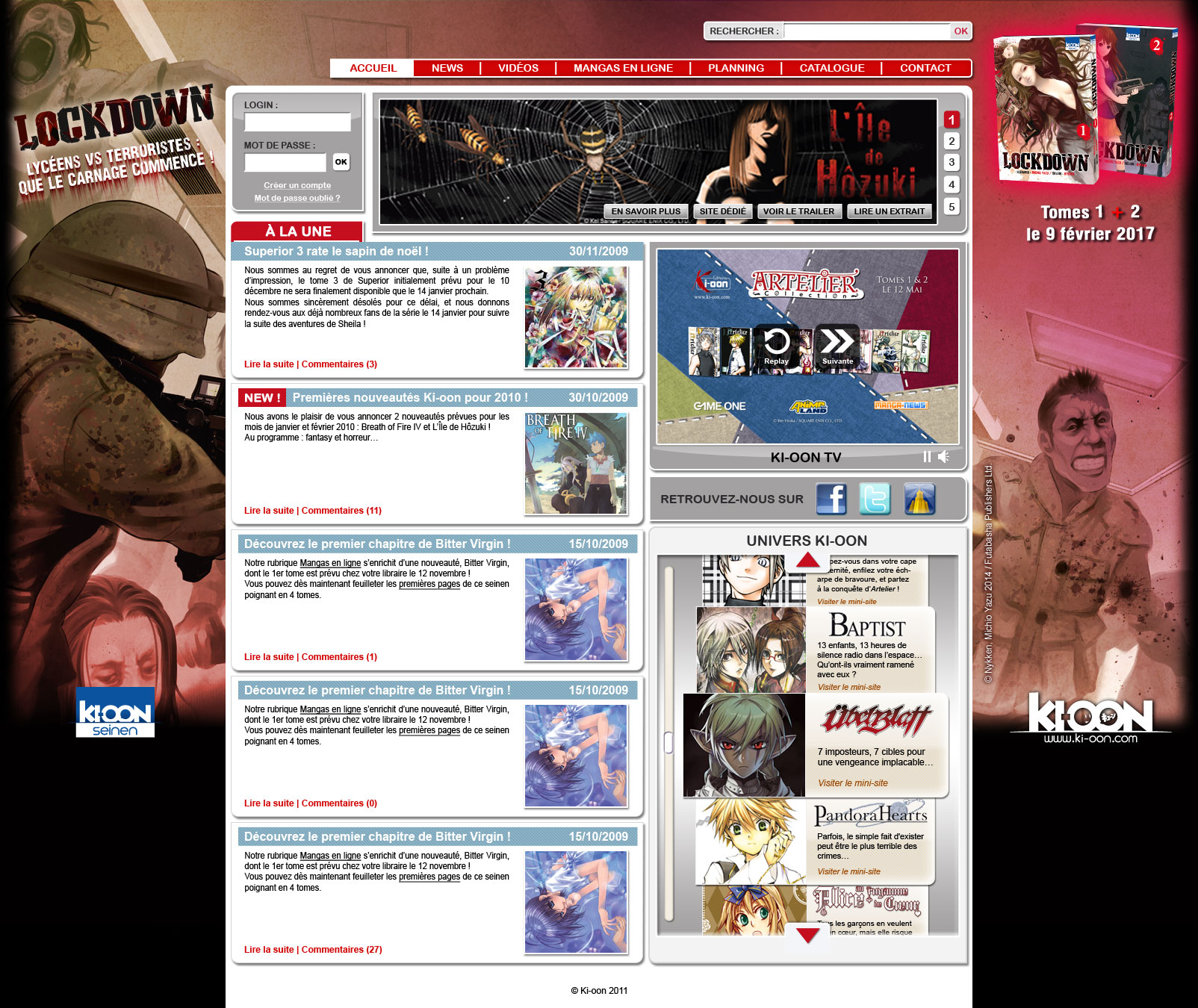Open the Superior article cover thumbnail
Image resolution: width=1198 pixels, height=1008 pixels.
[576, 317]
